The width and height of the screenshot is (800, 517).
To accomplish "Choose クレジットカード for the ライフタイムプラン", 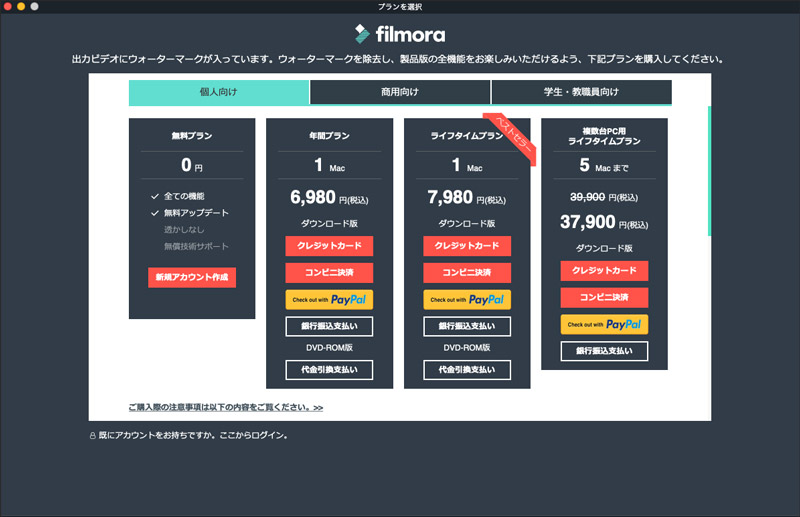I will (467, 245).
